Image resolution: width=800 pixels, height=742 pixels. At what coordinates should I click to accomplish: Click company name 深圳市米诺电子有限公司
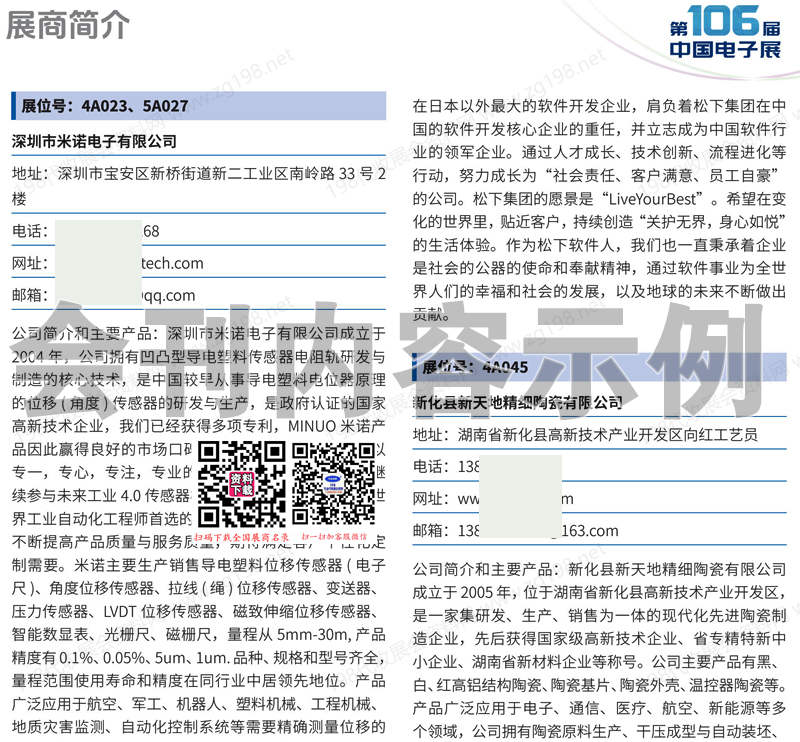coord(94,142)
